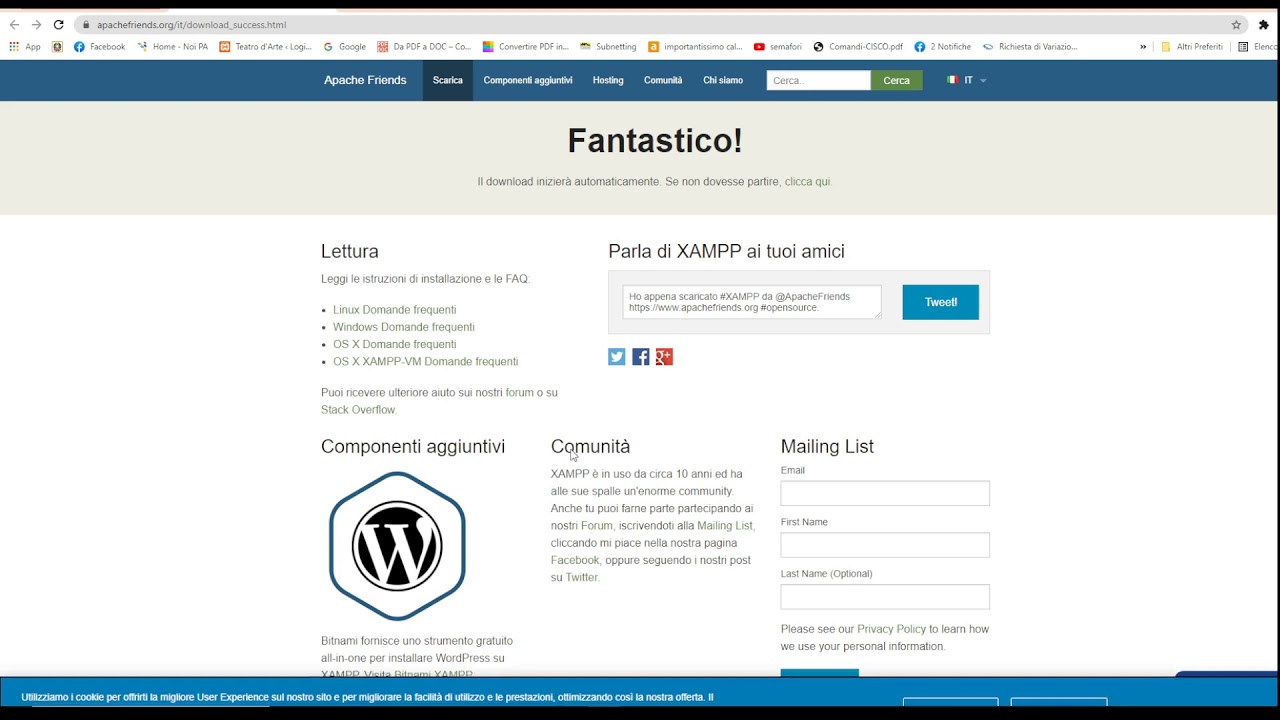This screenshot has width=1280, height=720.
Task: Open the Facebook link in Comunità text
Action: [x=575, y=560]
